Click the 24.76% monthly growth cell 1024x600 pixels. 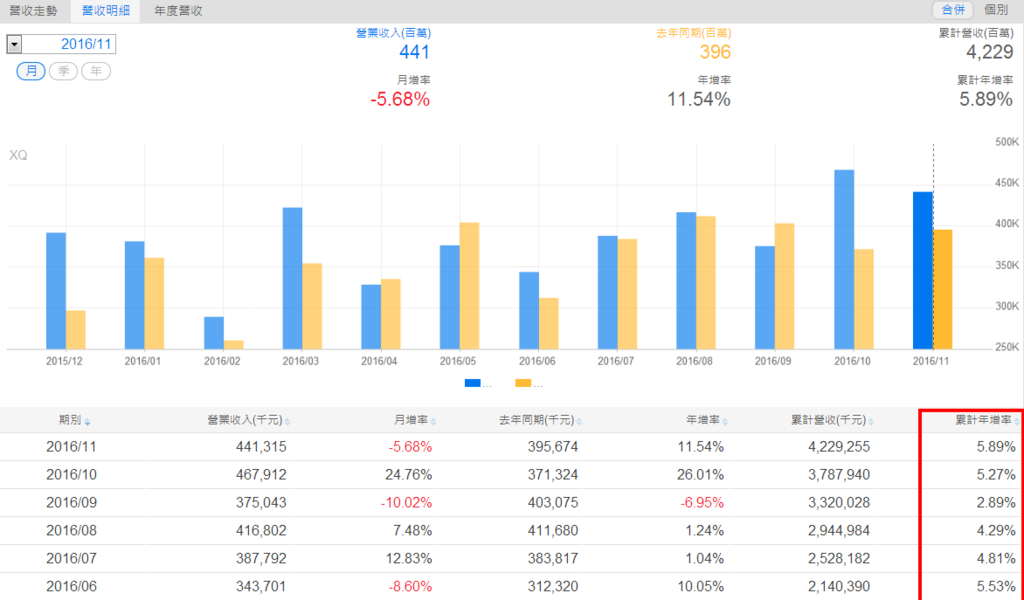(x=408, y=475)
